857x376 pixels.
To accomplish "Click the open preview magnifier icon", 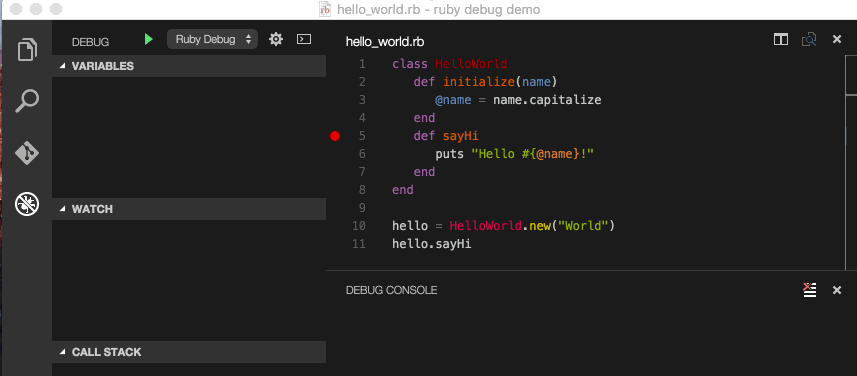I will [809, 39].
